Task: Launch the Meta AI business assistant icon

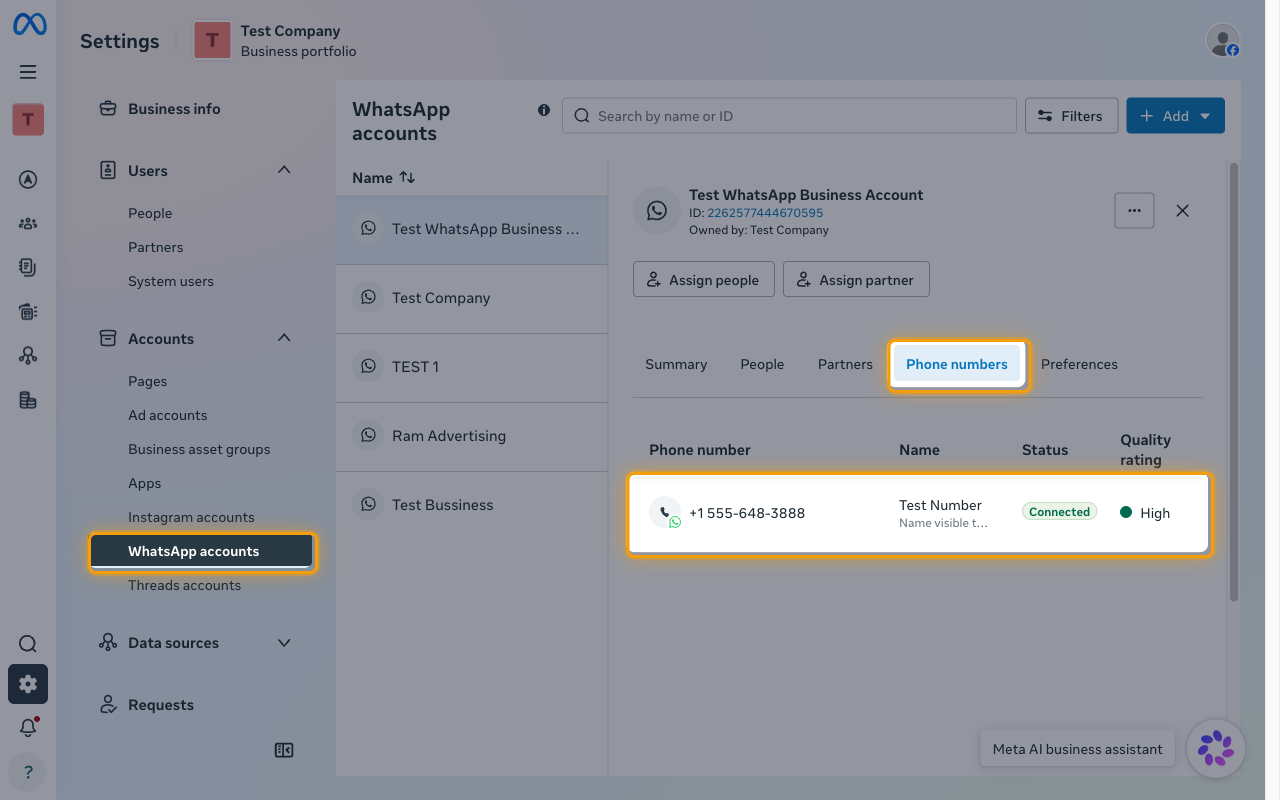Action: click(x=1216, y=749)
